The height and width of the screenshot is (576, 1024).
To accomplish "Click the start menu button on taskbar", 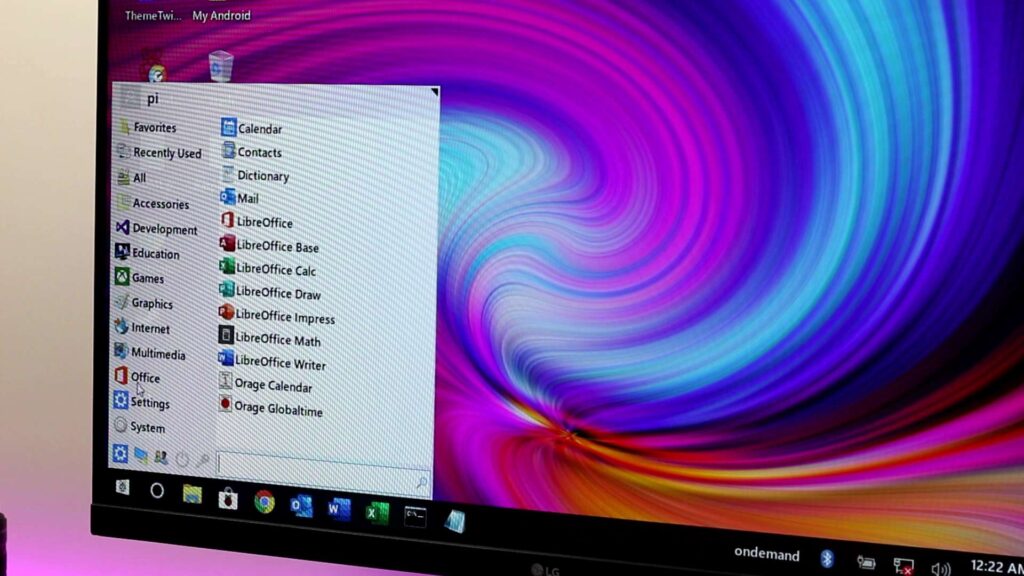I will coord(122,487).
